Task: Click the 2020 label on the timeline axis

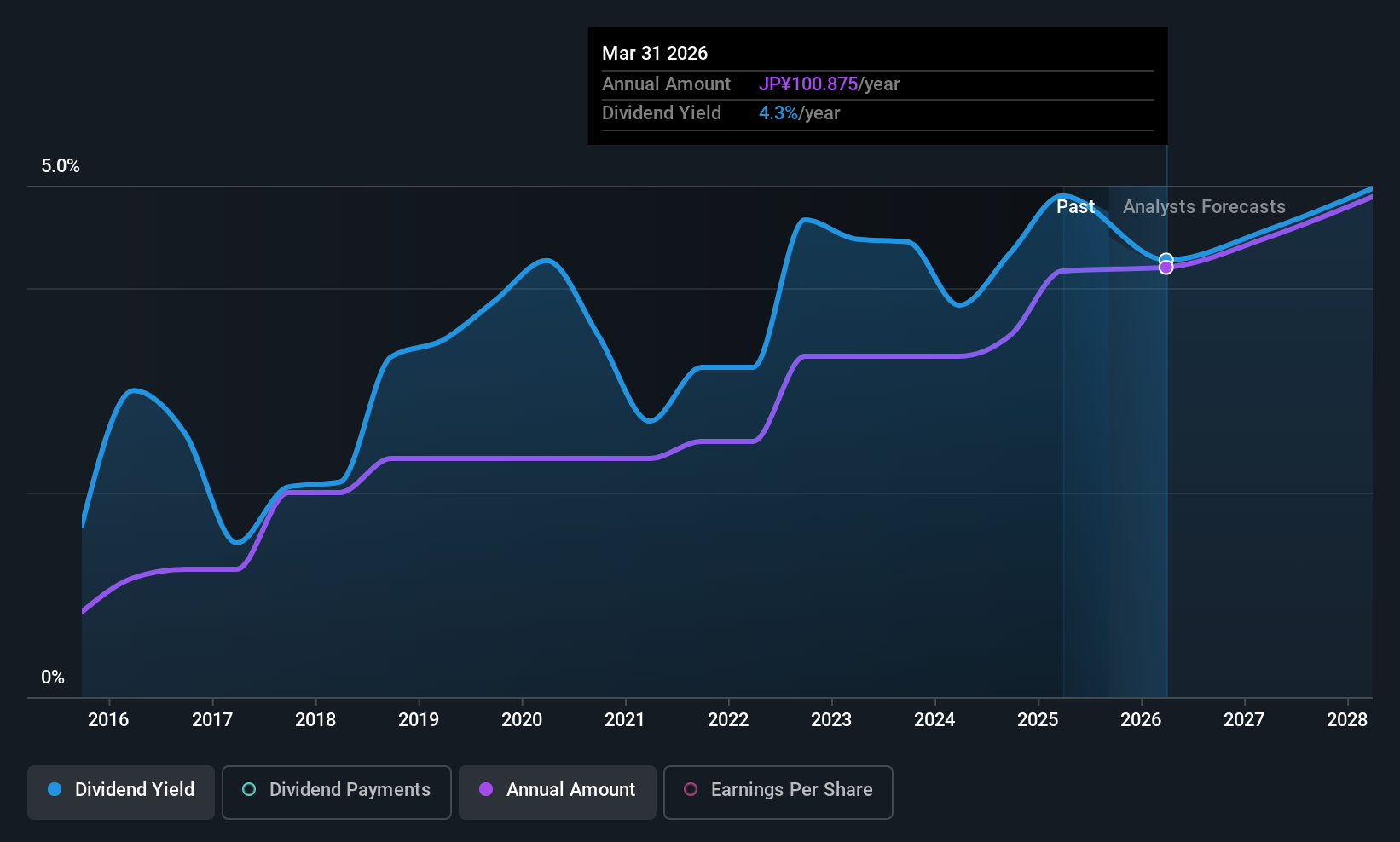Action: click(x=521, y=720)
